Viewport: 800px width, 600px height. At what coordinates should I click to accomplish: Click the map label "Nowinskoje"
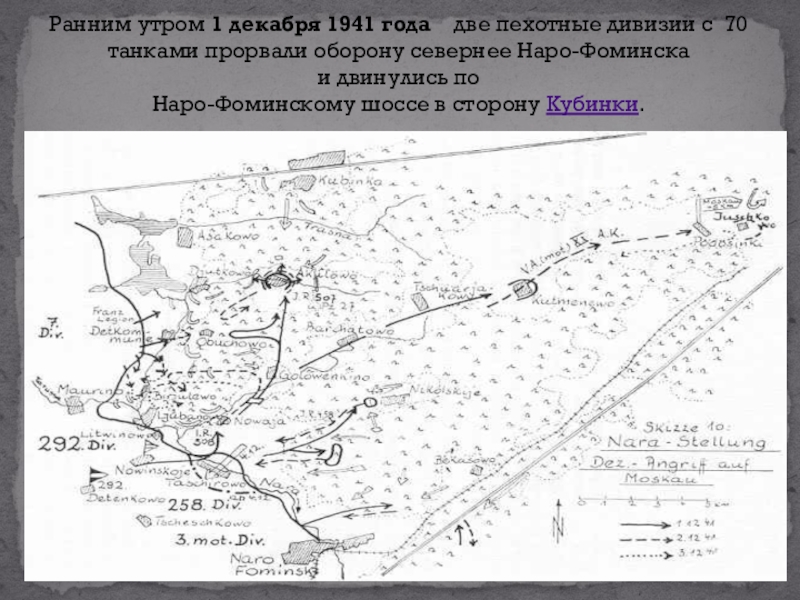point(153,470)
